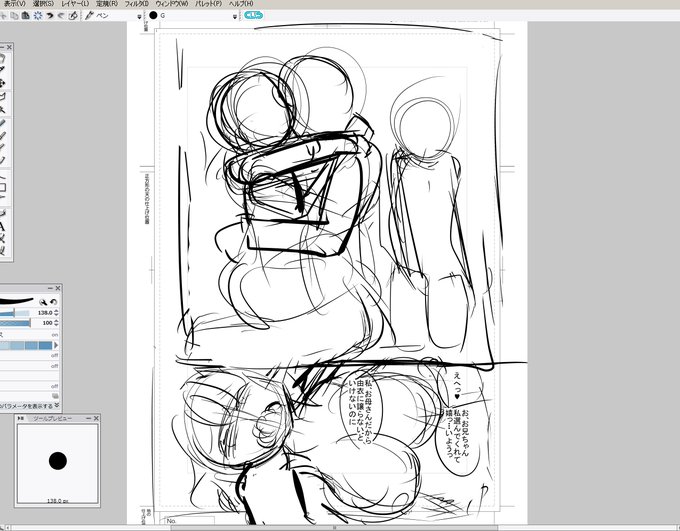Open the ウィンドウ(W) menu
Screen dimensions: 680x531
tap(172, 3)
